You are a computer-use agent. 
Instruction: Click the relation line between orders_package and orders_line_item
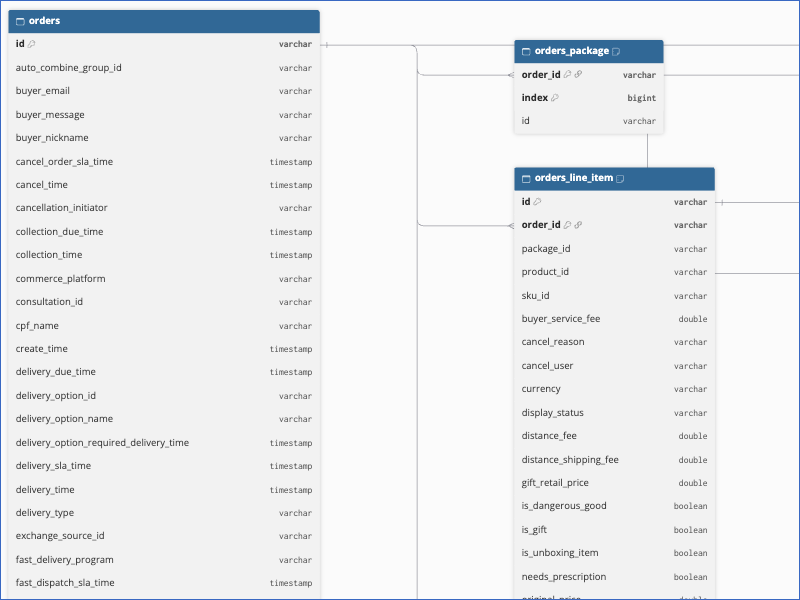tap(647, 151)
